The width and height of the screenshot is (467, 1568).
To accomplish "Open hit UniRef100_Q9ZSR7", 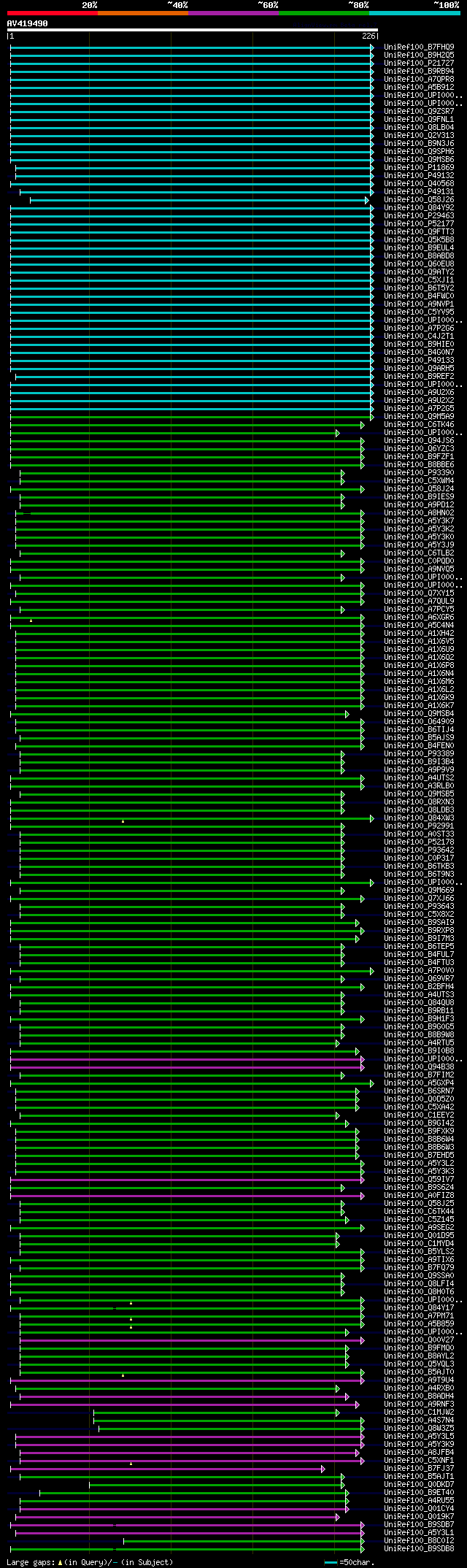I will tap(419, 111).
